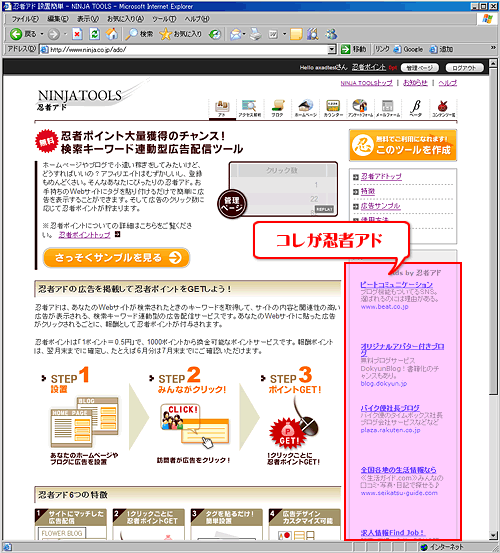Viewport: 500px width, 553px height.
Task: Expand the Mail icon dropdown arrow
Action: click(244, 34)
